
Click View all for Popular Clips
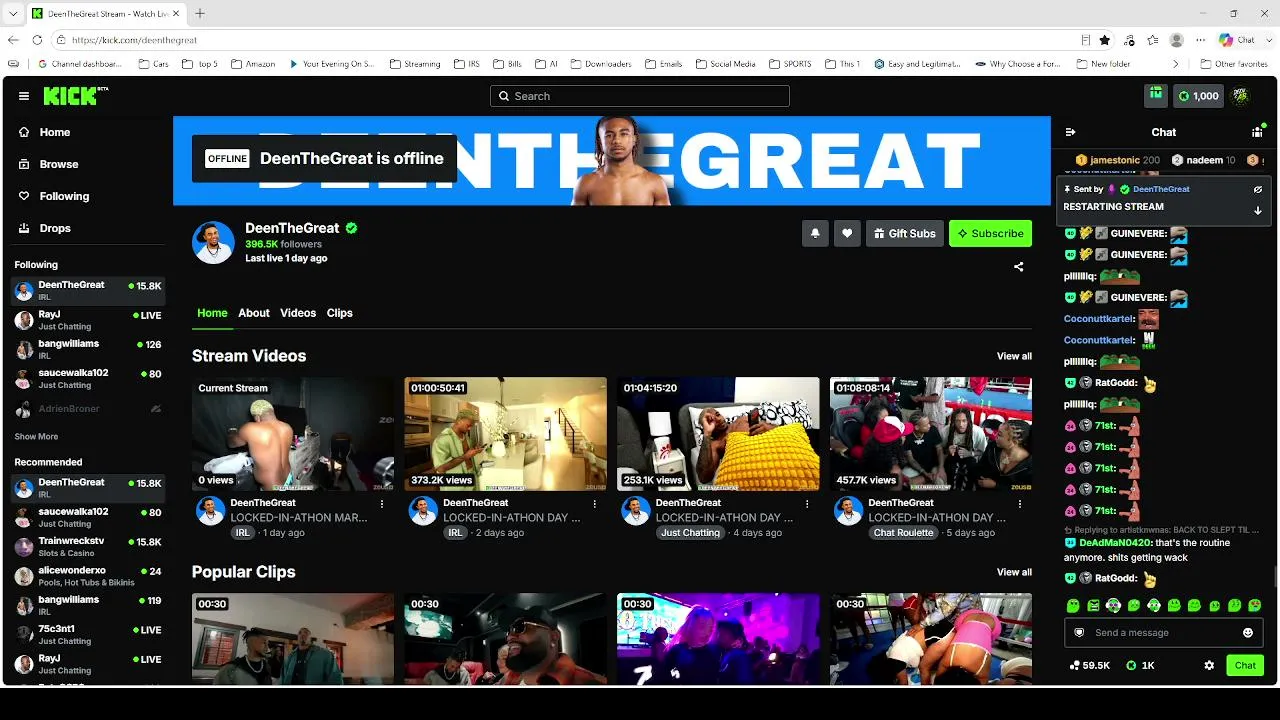coord(1014,572)
